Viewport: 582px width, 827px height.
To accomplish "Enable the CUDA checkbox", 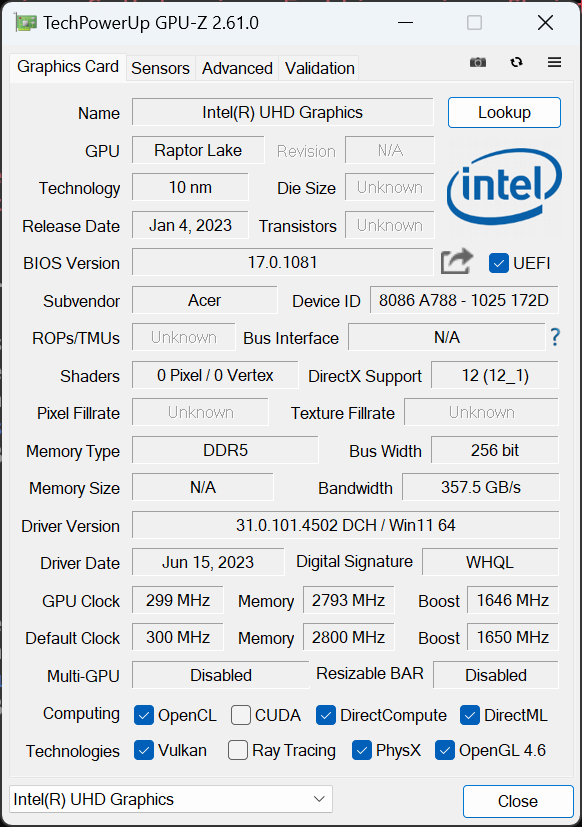I will coord(241,715).
